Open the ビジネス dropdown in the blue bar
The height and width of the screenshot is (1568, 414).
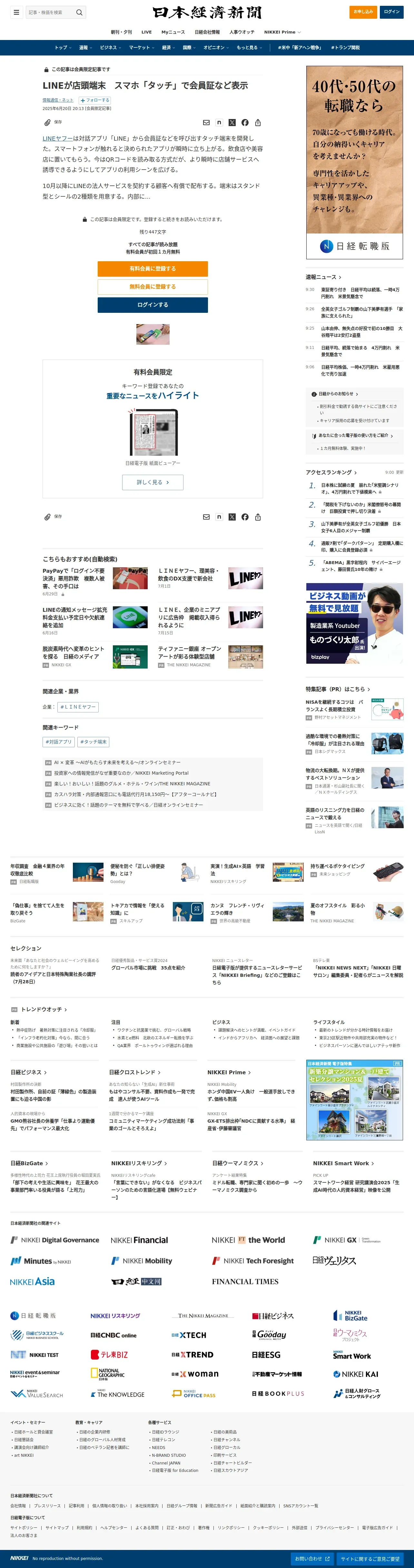click(x=110, y=47)
